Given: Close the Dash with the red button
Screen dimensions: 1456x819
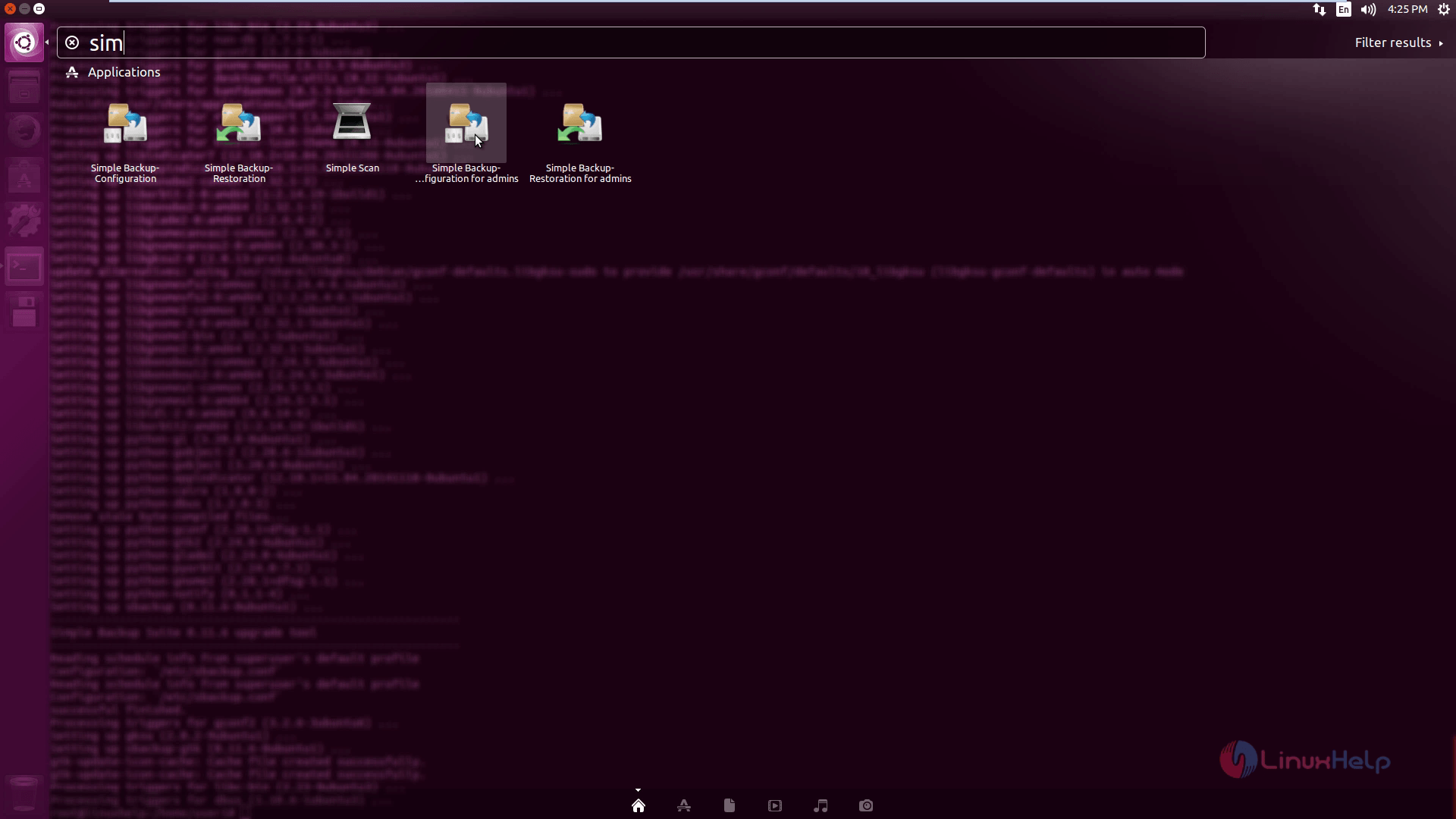Looking at the screenshot, I should click(x=10, y=9).
